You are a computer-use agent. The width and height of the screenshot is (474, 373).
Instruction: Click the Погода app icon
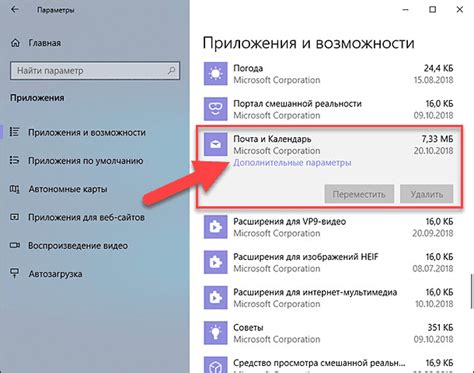coord(216,74)
